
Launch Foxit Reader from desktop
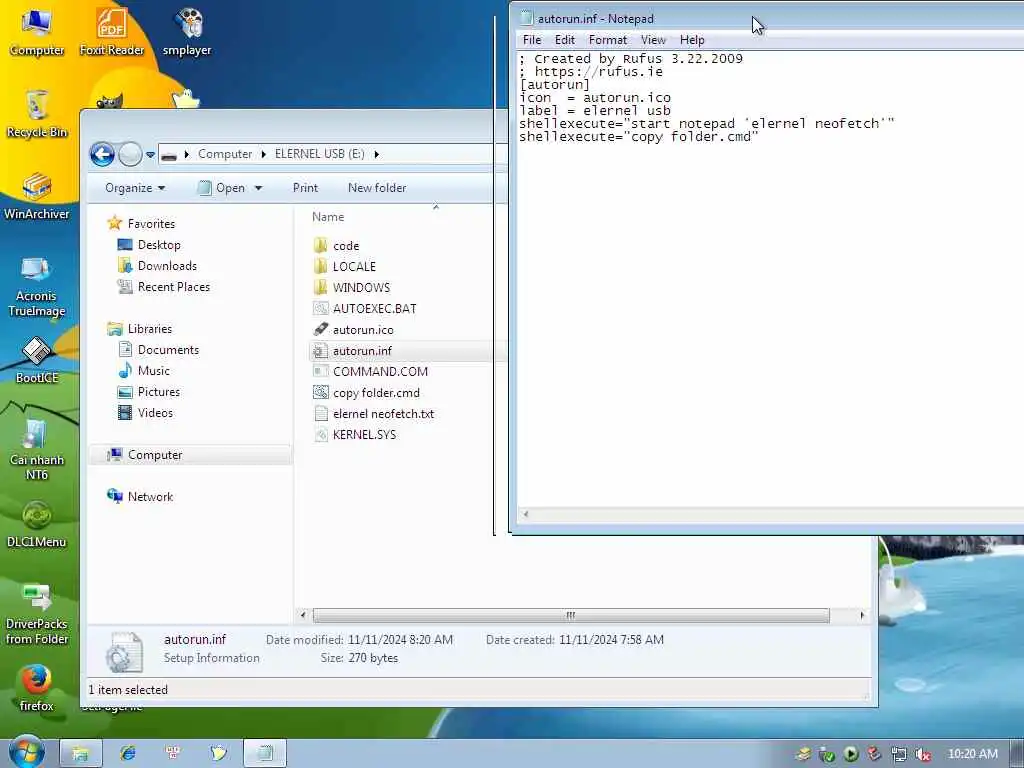(x=112, y=31)
